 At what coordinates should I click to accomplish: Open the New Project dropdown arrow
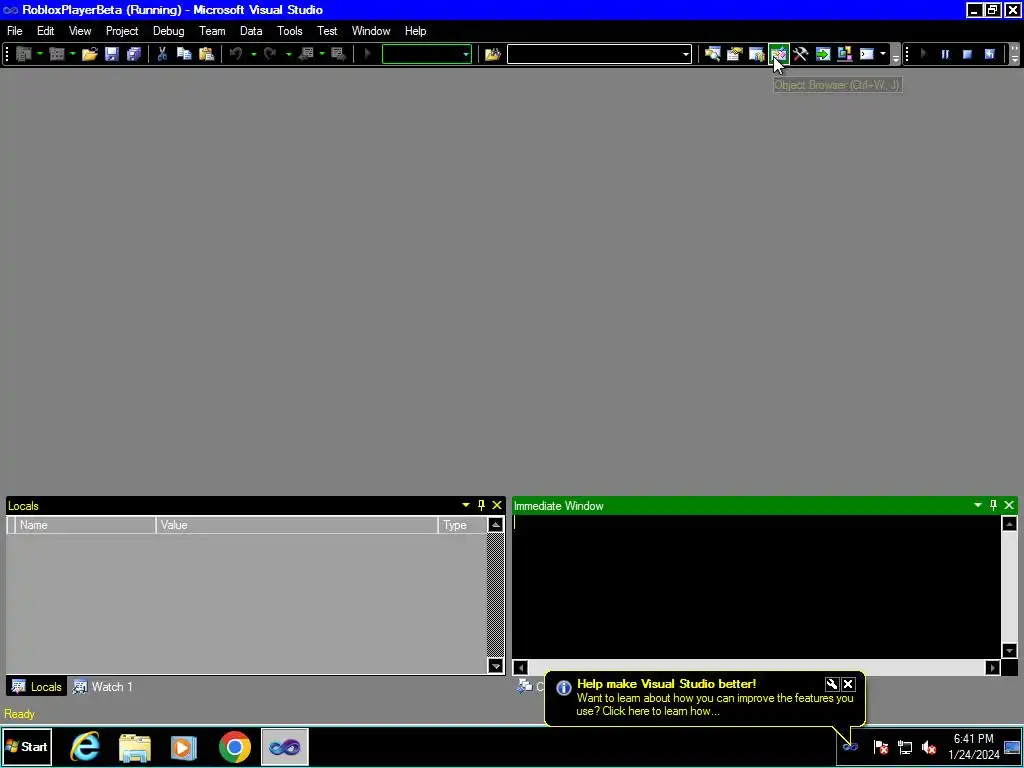point(40,54)
